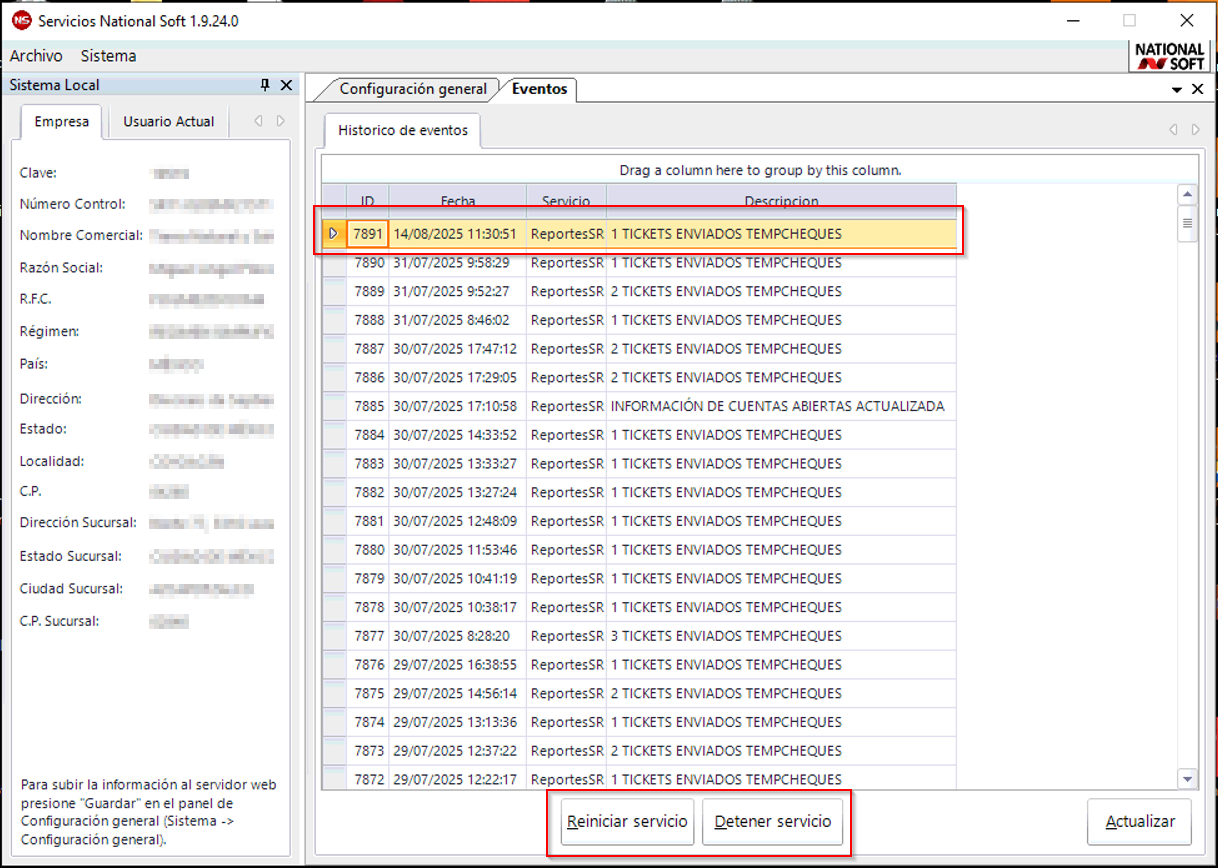Navigate left in Historico tabs strip

[x=1174, y=130]
